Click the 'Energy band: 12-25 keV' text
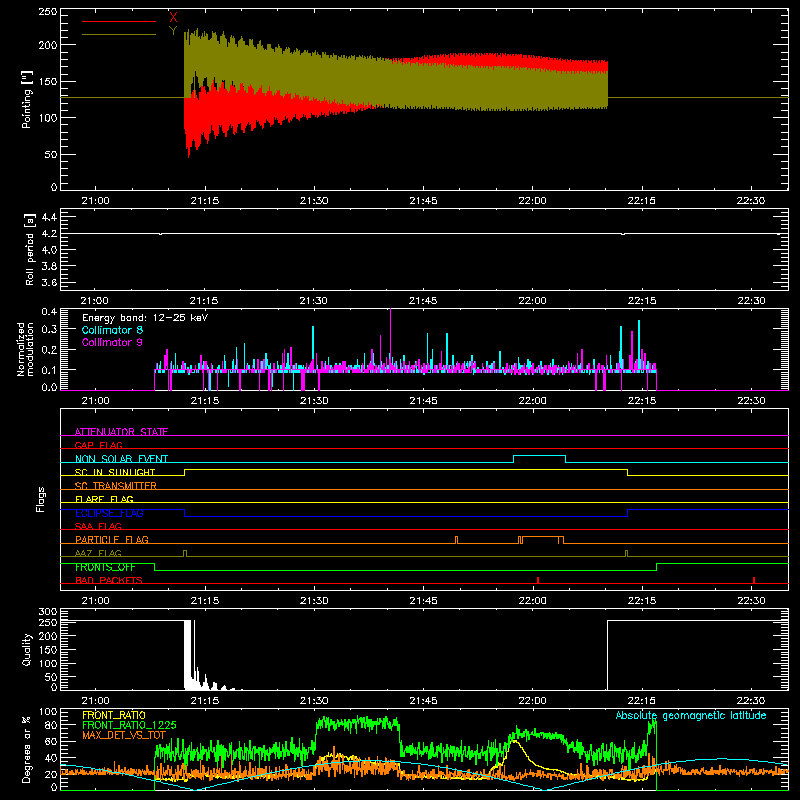 (145, 318)
